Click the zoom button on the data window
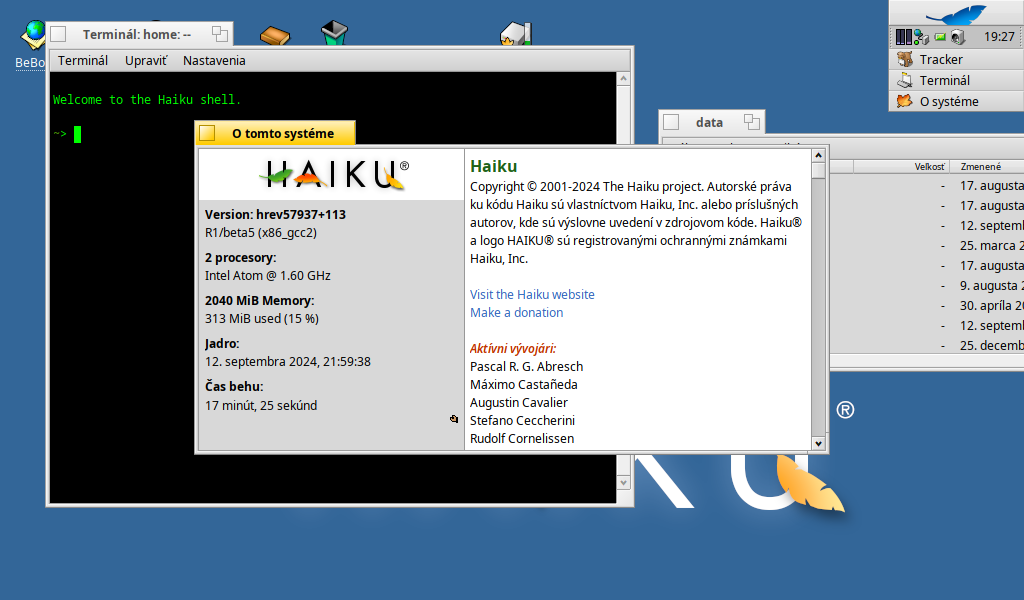 (752, 122)
